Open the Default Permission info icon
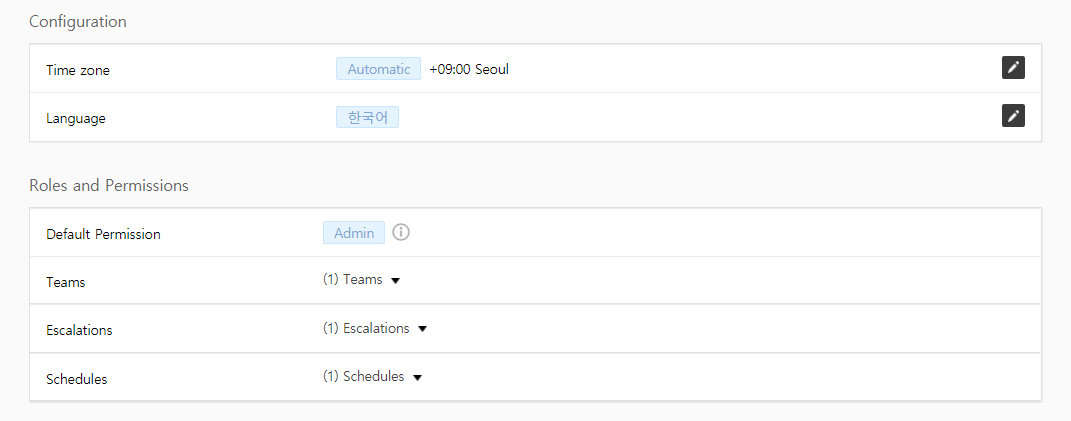Image resolution: width=1071 pixels, height=421 pixels. [x=401, y=233]
